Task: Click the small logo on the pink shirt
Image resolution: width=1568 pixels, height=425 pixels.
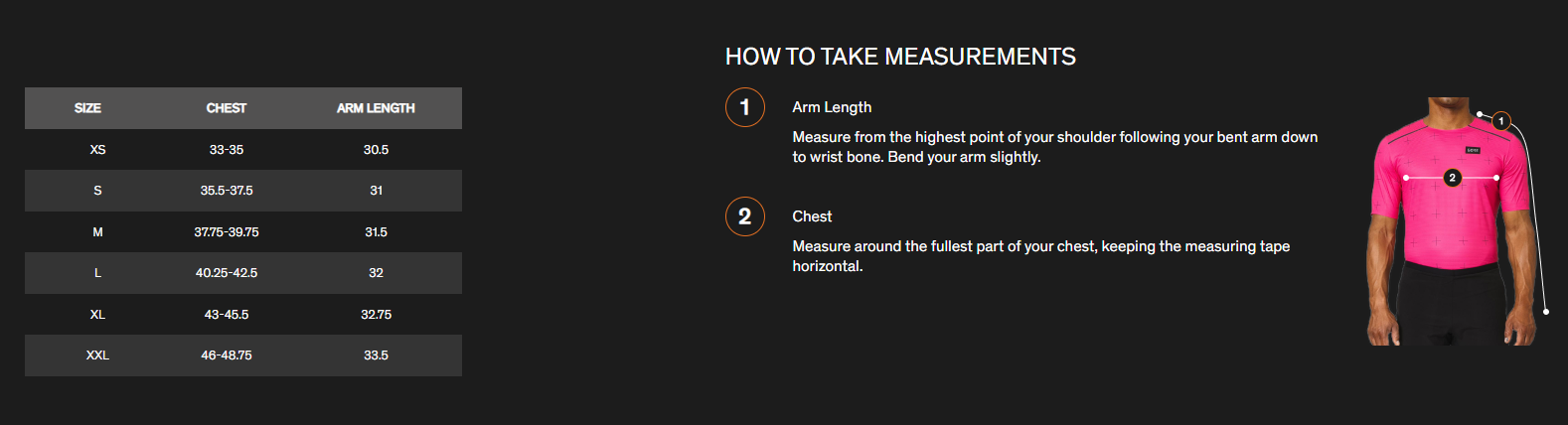Action: pyautogui.click(x=1473, y=150)
